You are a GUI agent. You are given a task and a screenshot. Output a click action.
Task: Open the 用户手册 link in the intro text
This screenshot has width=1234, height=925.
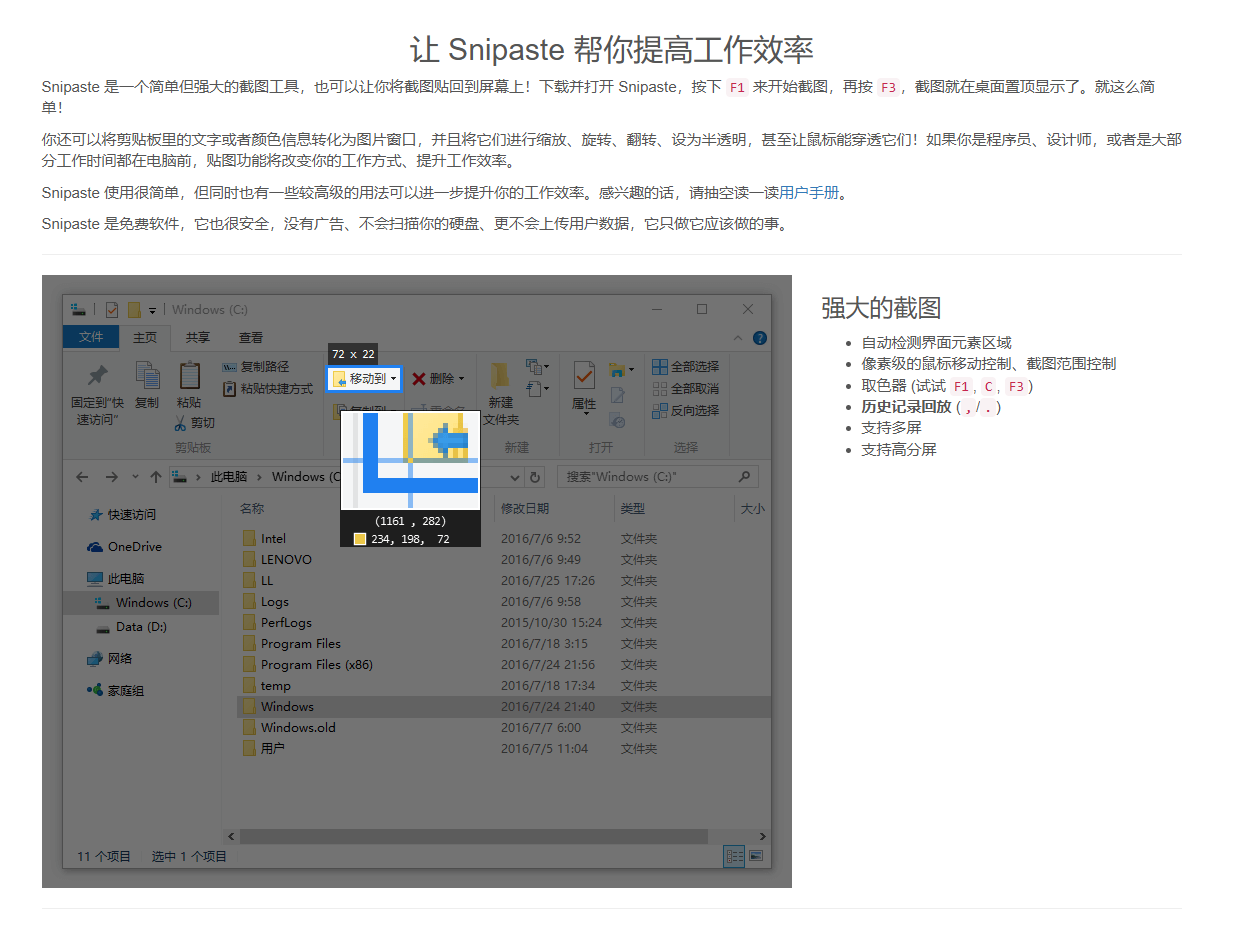pyautogui.click(x=809, y=193)
